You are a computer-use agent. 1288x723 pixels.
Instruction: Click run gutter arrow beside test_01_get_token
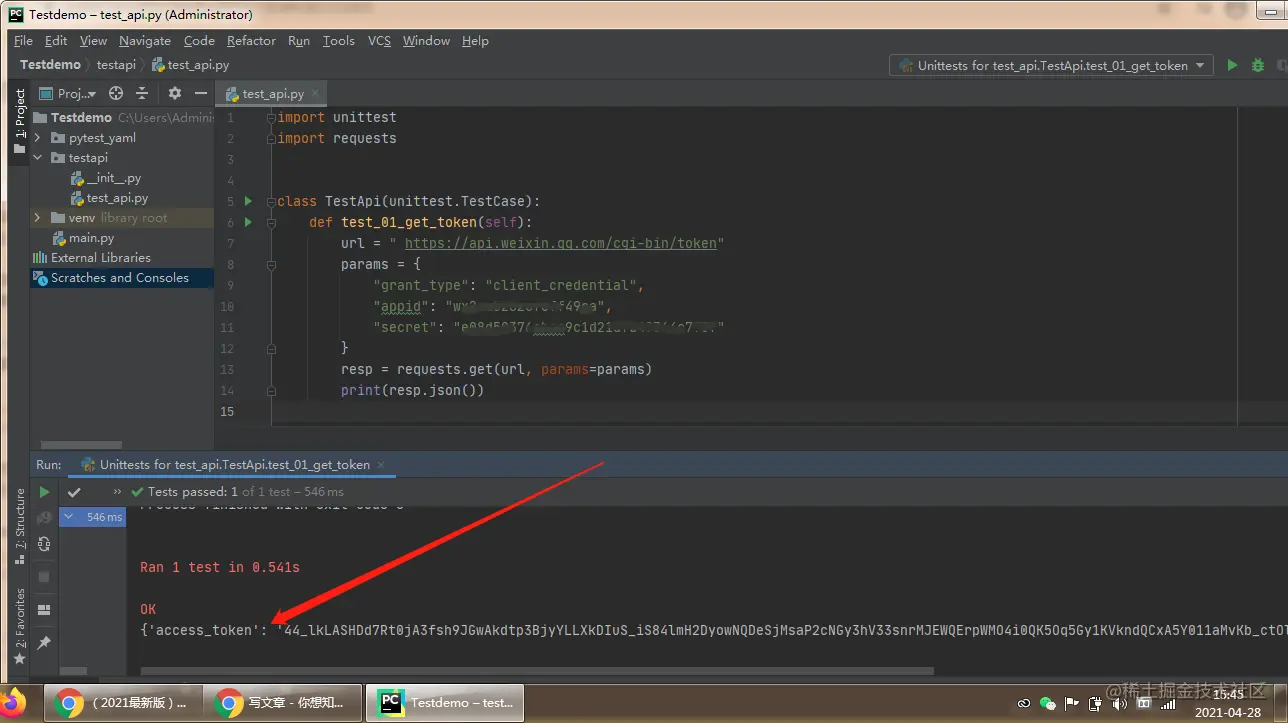point(248,222)
